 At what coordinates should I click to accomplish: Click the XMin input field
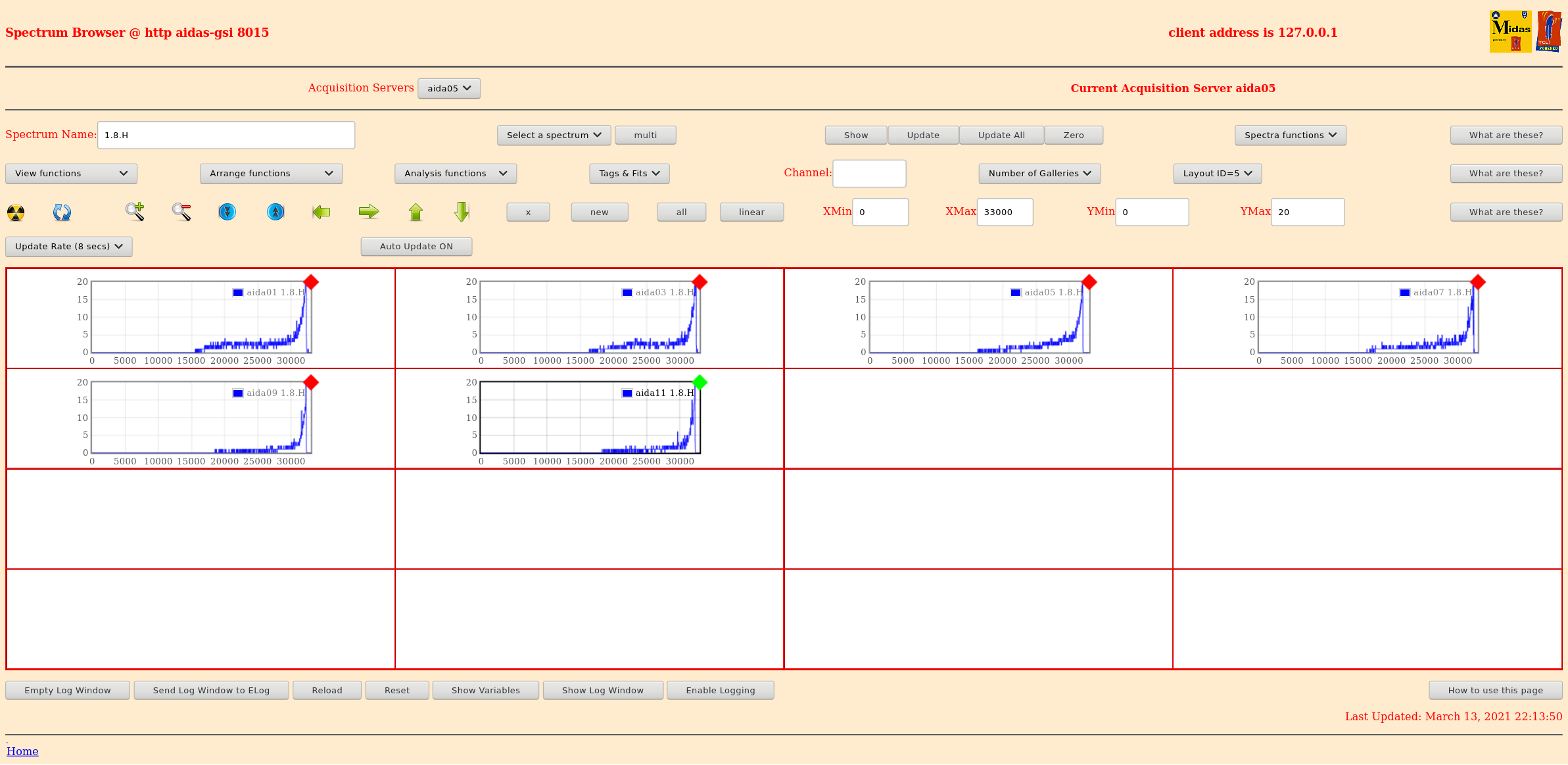tap(880, 212)
